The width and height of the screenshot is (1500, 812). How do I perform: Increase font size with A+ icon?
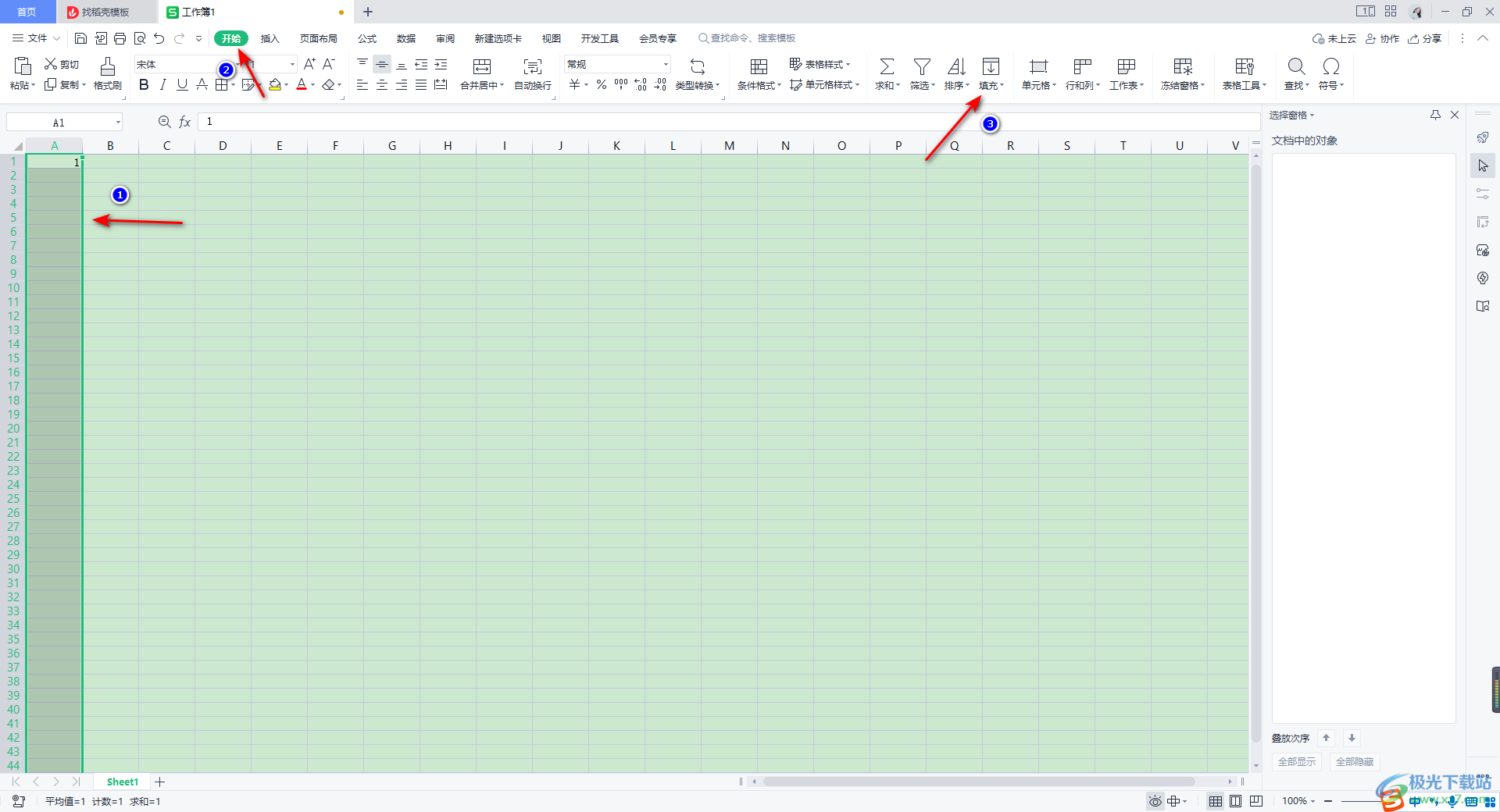(x=309, y=64)
